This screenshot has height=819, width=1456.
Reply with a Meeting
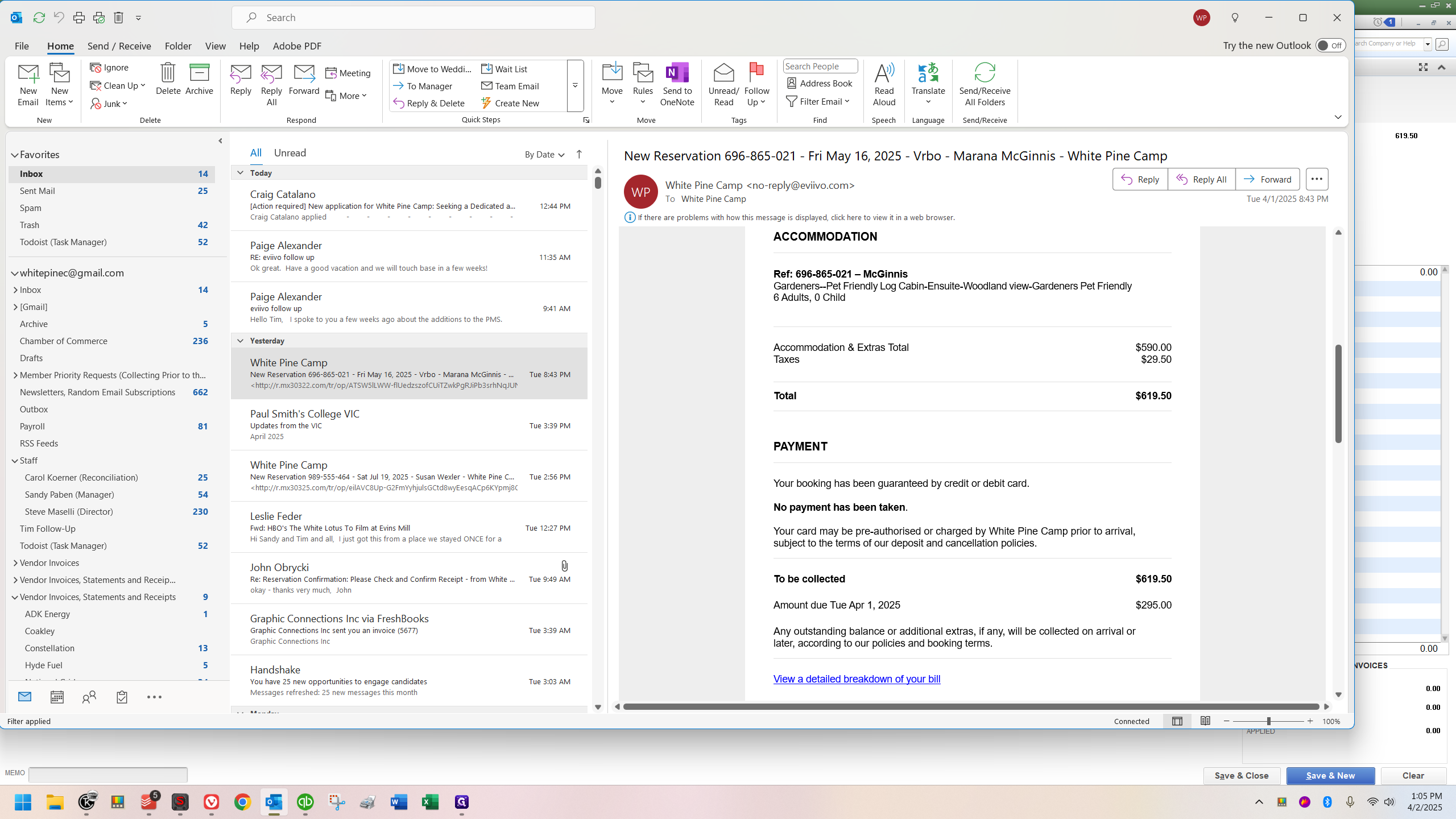click(348, 73)
